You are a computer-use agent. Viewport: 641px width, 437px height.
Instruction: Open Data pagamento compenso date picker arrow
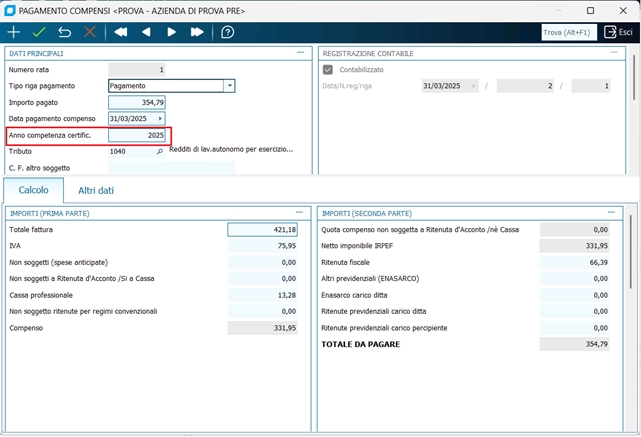(x=160, y=119)
